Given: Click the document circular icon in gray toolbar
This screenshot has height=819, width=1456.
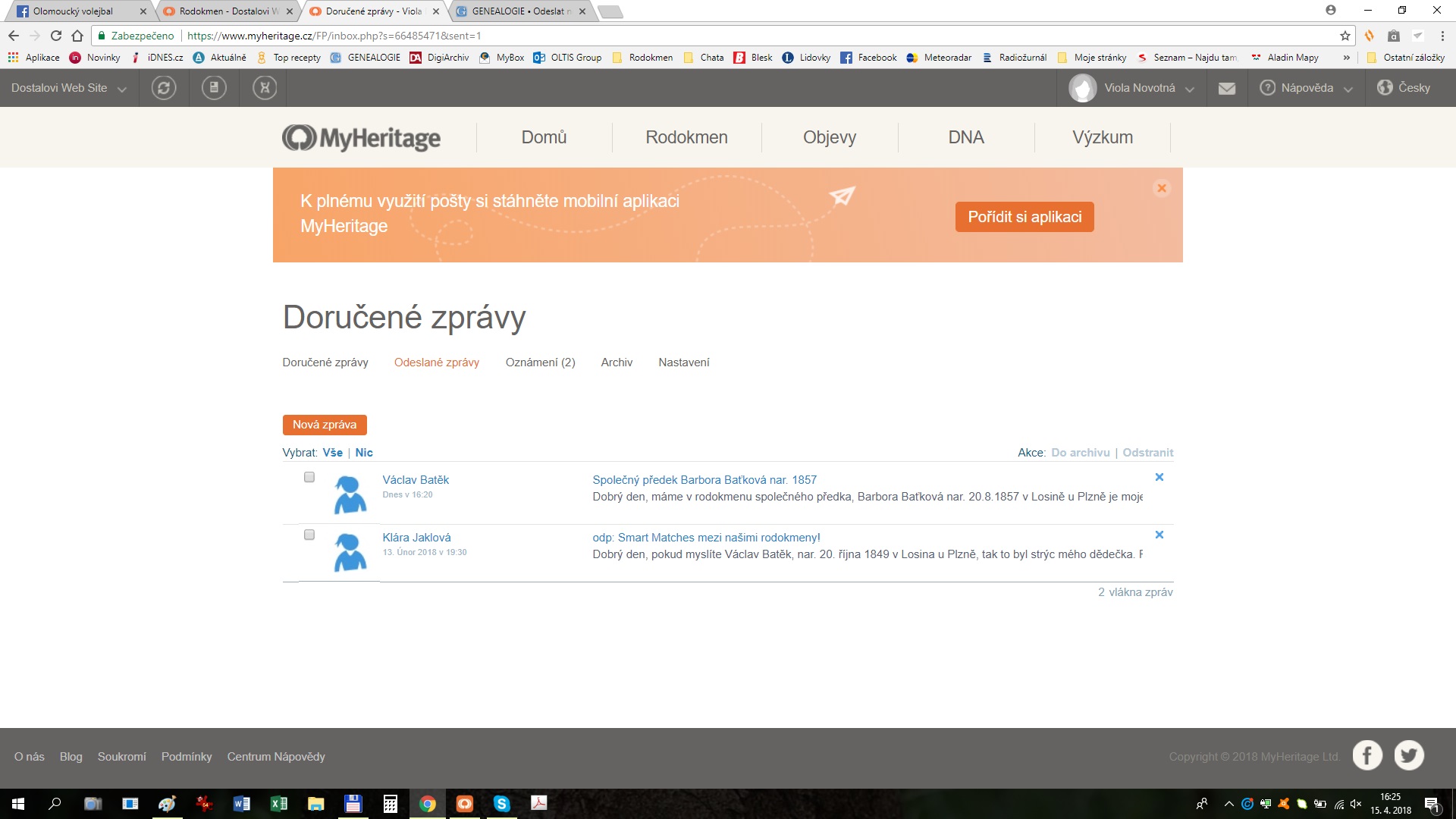Looking at the screenshot, I should click(214, 88).
